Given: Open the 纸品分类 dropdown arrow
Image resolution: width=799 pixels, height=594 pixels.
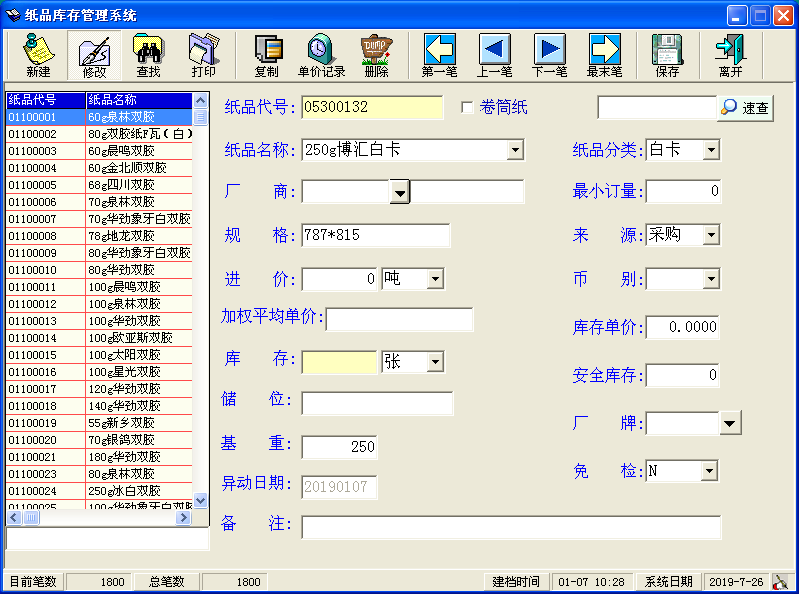Looking at the screenshot, I should point(711,150).
